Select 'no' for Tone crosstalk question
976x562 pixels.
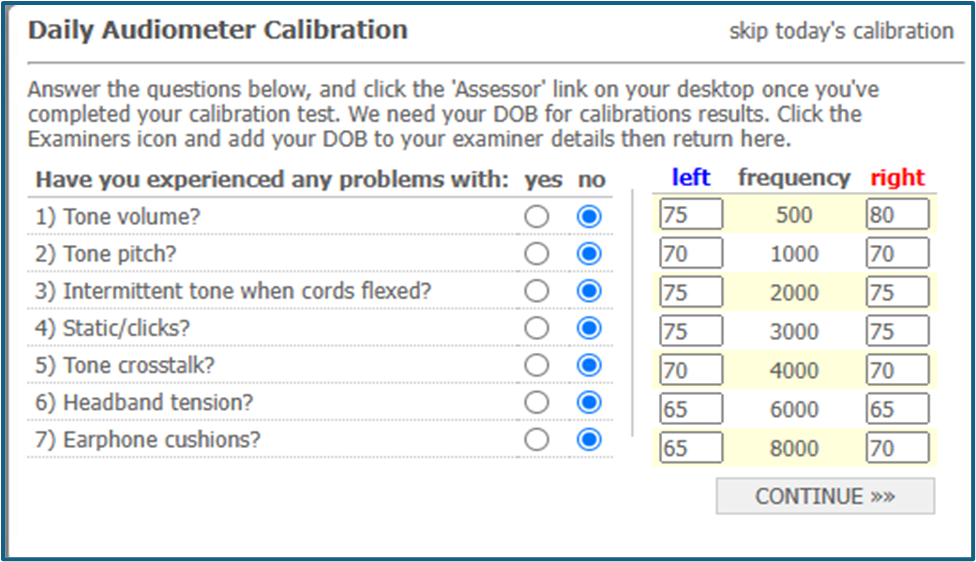tap(590, 365)
